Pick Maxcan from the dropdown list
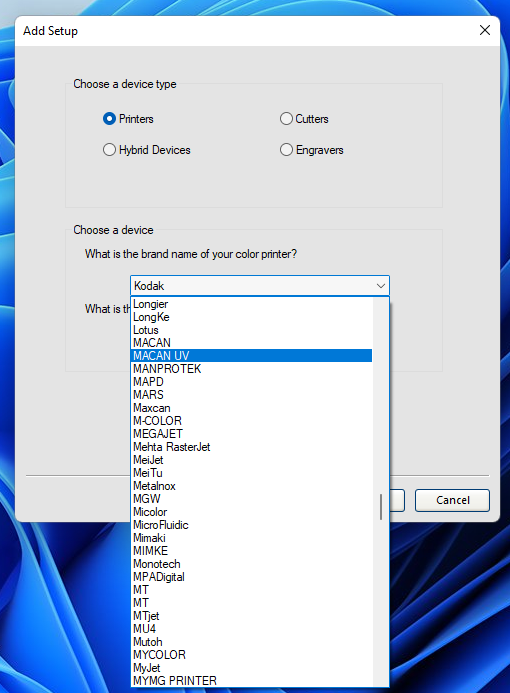510x693 pixels. pyautogui.click(x=251, y=408)
